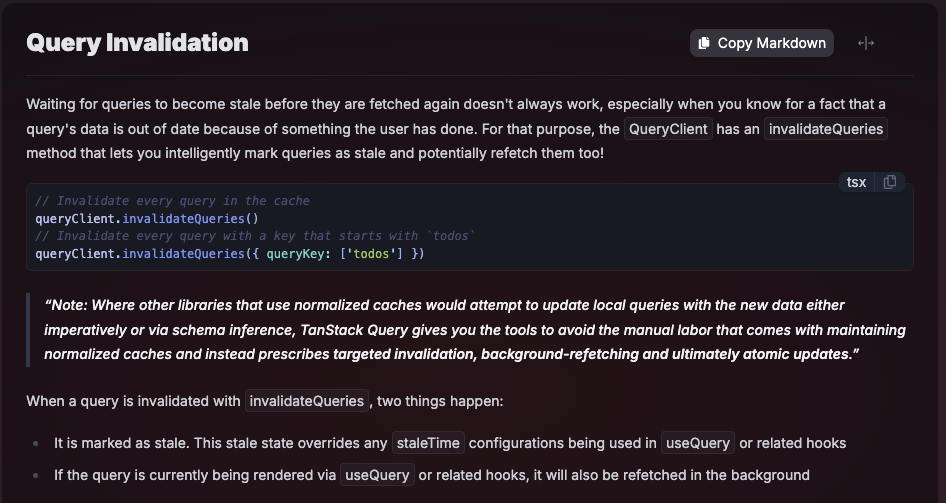Image resolution: width=946 pixels, height=503 pixels.
Task: Click the QueryClient inline code tag
Action: pos(668,129)
